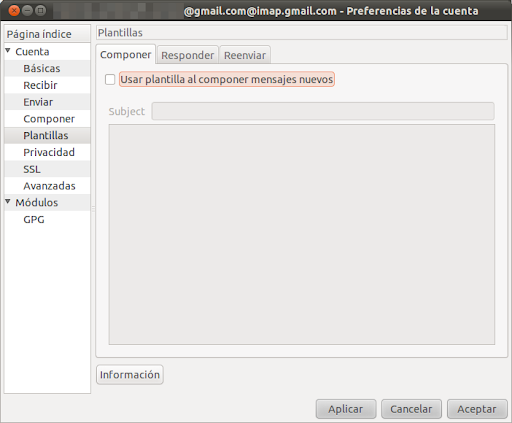Go to the Enviar preferences page
Screen dimensions: 512x423
[38, 102]
